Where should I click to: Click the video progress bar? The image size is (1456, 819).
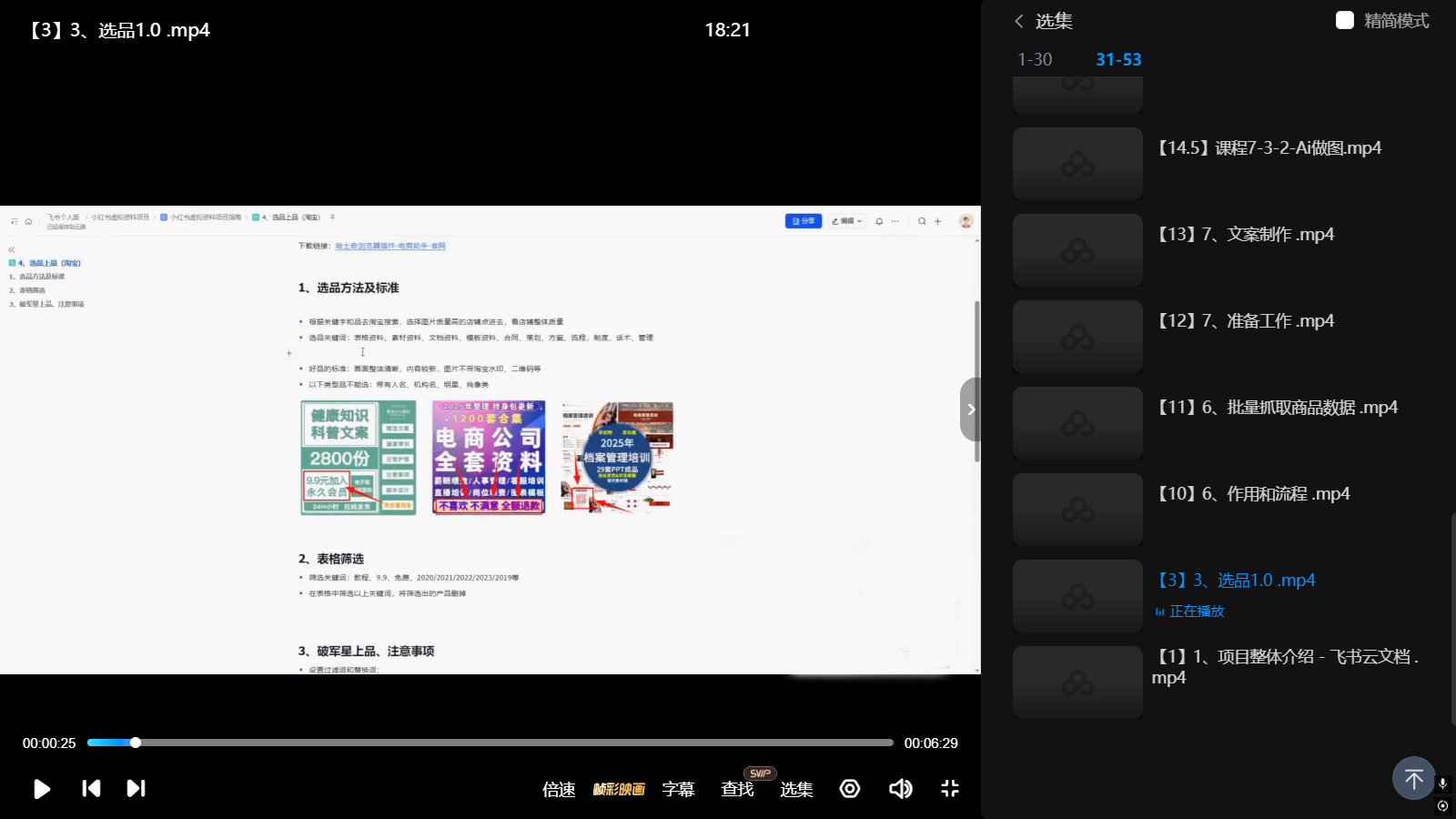(490, 743)
